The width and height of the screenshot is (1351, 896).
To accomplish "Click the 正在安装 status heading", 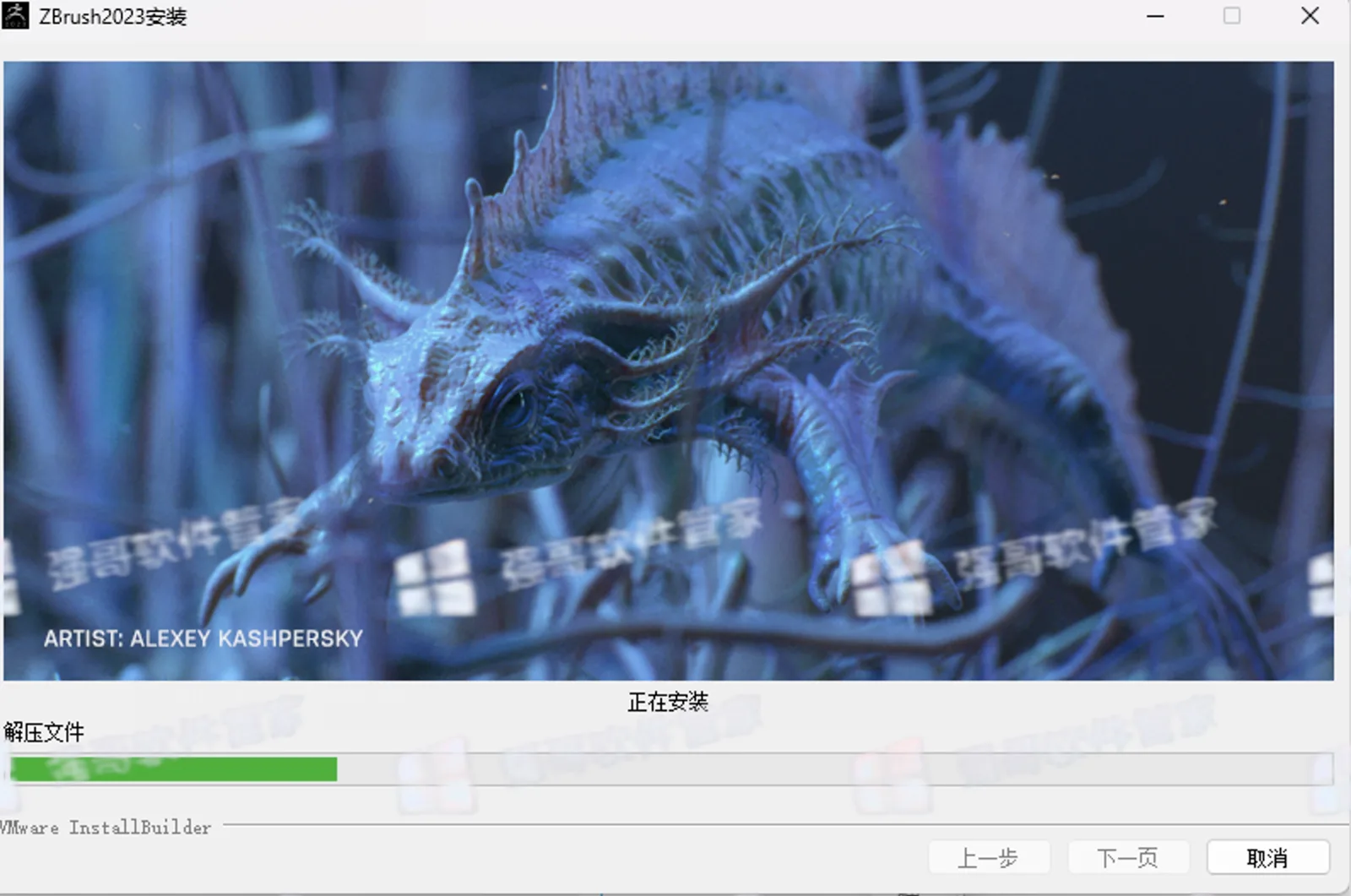I will [x=668, y=702].
